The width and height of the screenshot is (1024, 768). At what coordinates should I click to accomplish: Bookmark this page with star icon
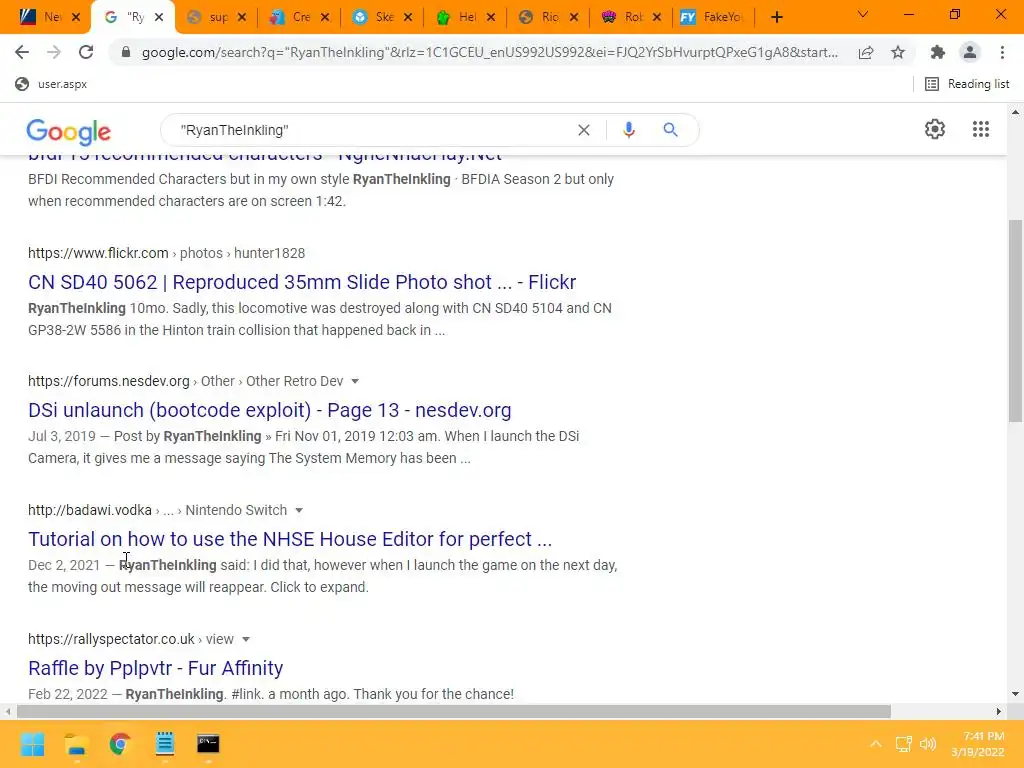[x=898, y=52]
